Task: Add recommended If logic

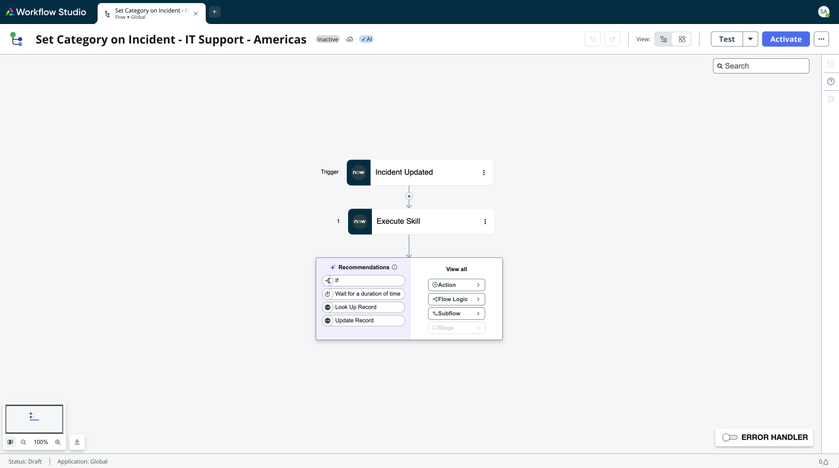Action: point(363,281)
